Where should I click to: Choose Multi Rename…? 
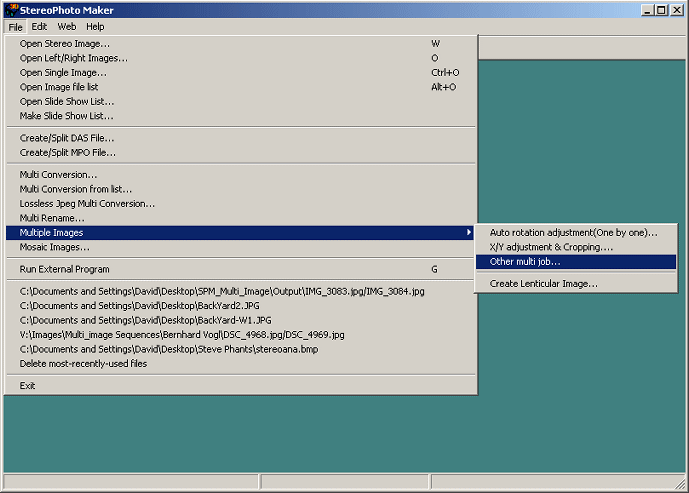pyautogui.click(x=241, y=218)
